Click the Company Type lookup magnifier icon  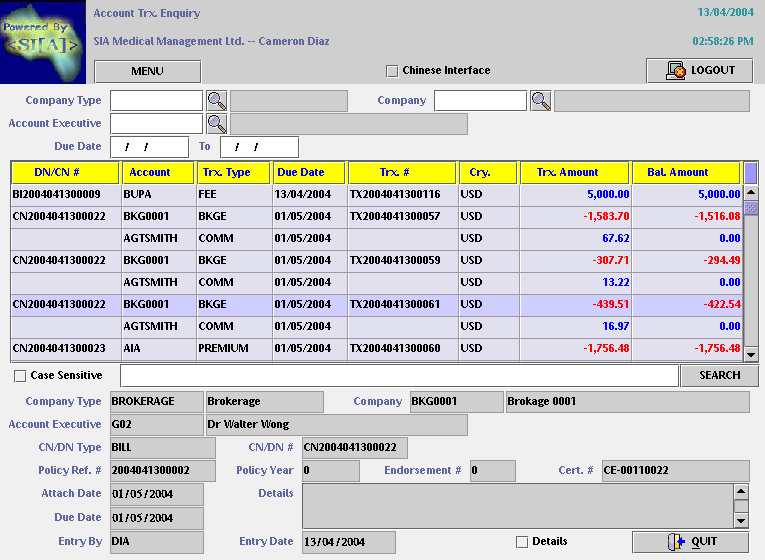[217, 100]
